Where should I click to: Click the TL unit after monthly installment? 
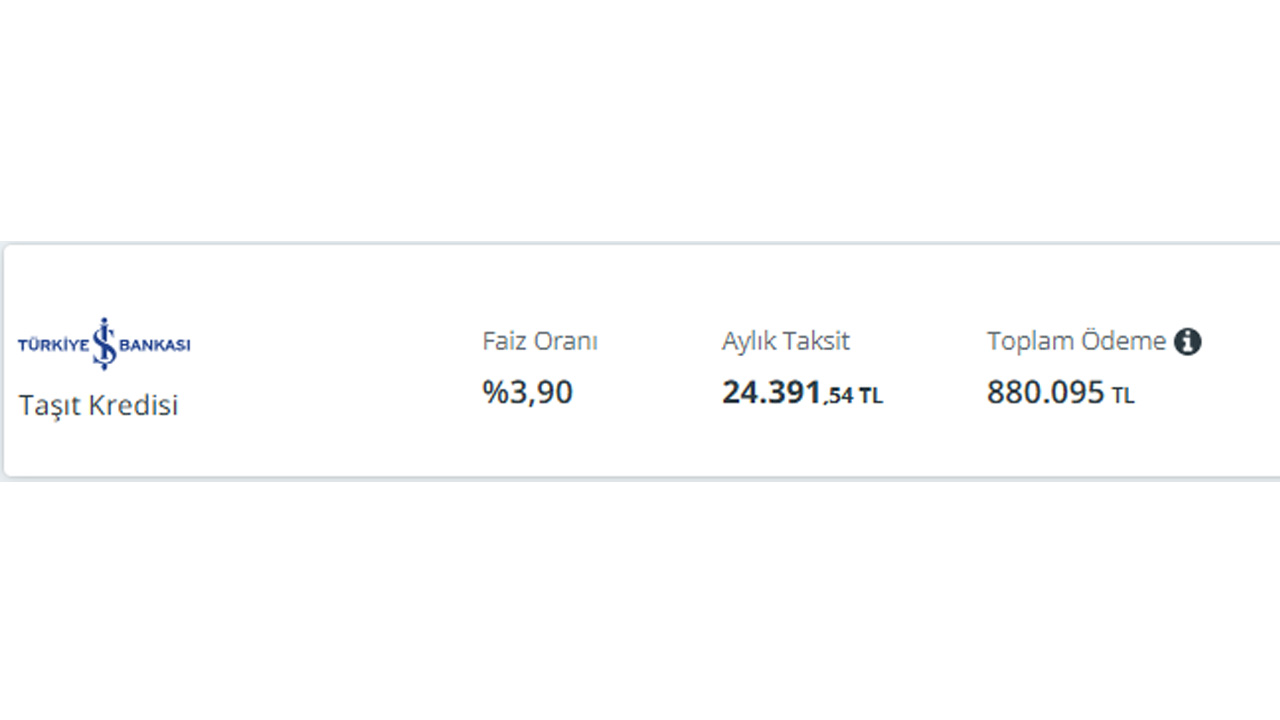(x=871, y=396)
